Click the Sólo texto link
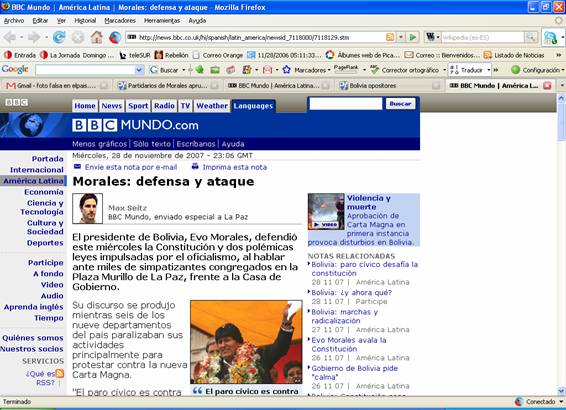This screenshot has width=566, height=410. 152,144
